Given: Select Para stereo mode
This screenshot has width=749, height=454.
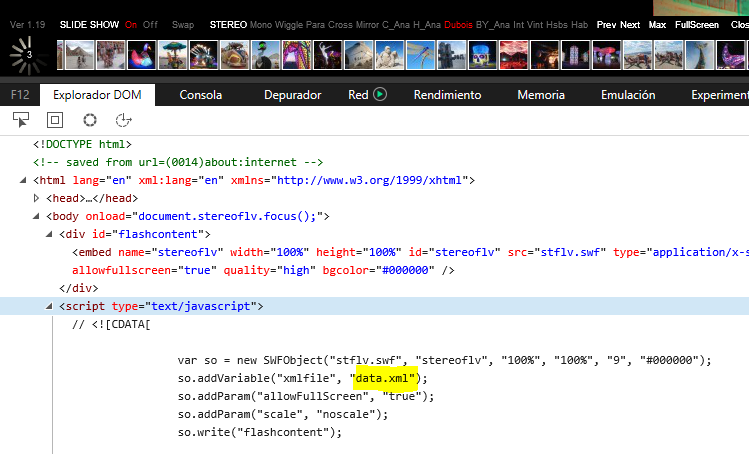Looking at the screenshot, I should (315, 25).
